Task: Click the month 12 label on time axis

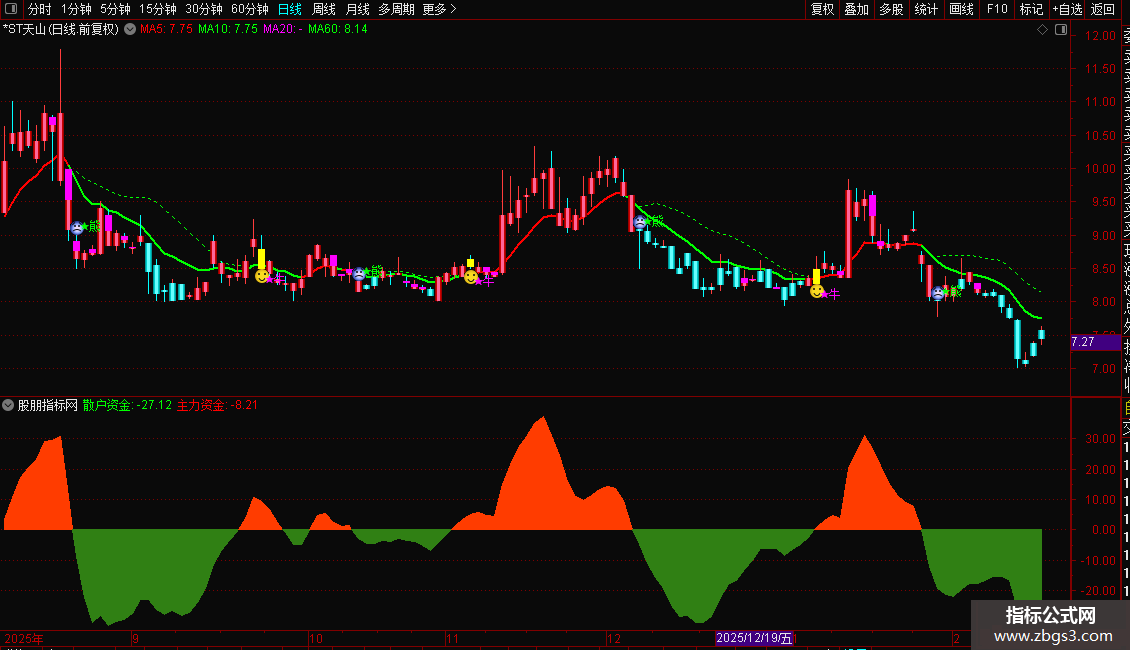Action: [x=614, y=638]
